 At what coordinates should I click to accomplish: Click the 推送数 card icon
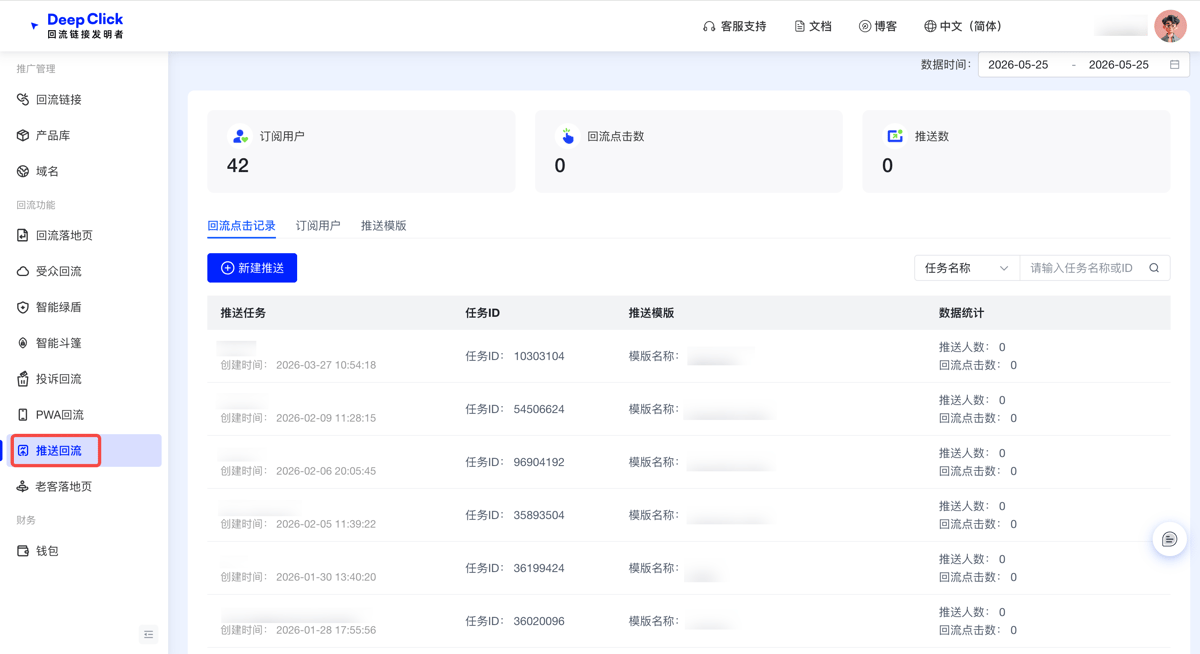(895, 136)
